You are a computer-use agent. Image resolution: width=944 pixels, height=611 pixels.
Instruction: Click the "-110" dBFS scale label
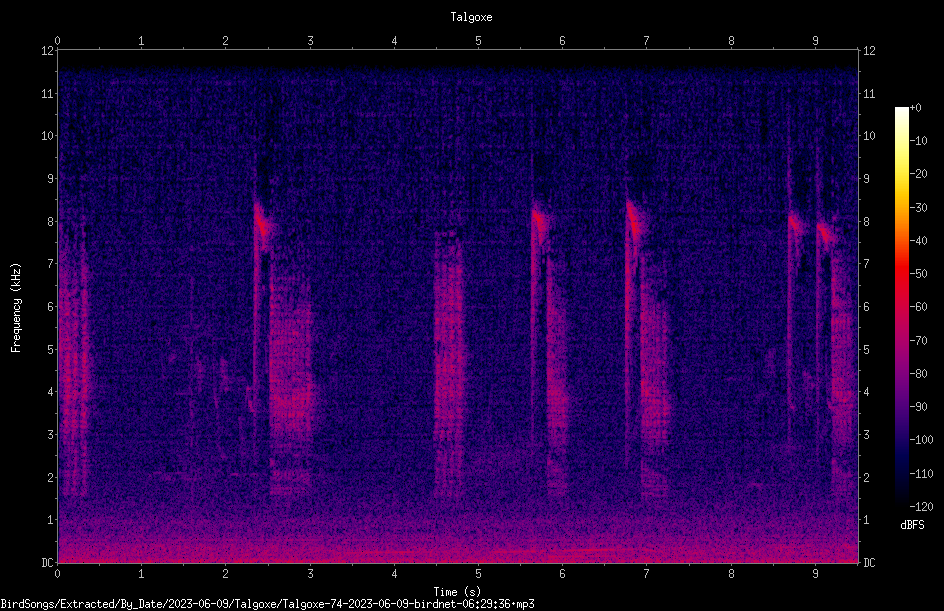[x=921, y=474]
